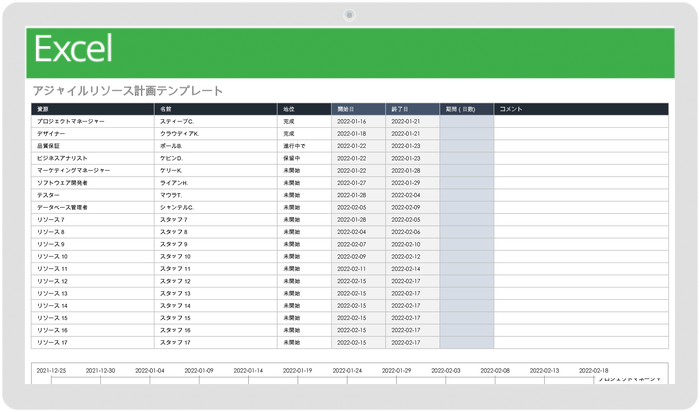Click the 未開始 status in リソース 9 row
The width and height of the screenshot is (700, 412).
(x=304, y=244)
